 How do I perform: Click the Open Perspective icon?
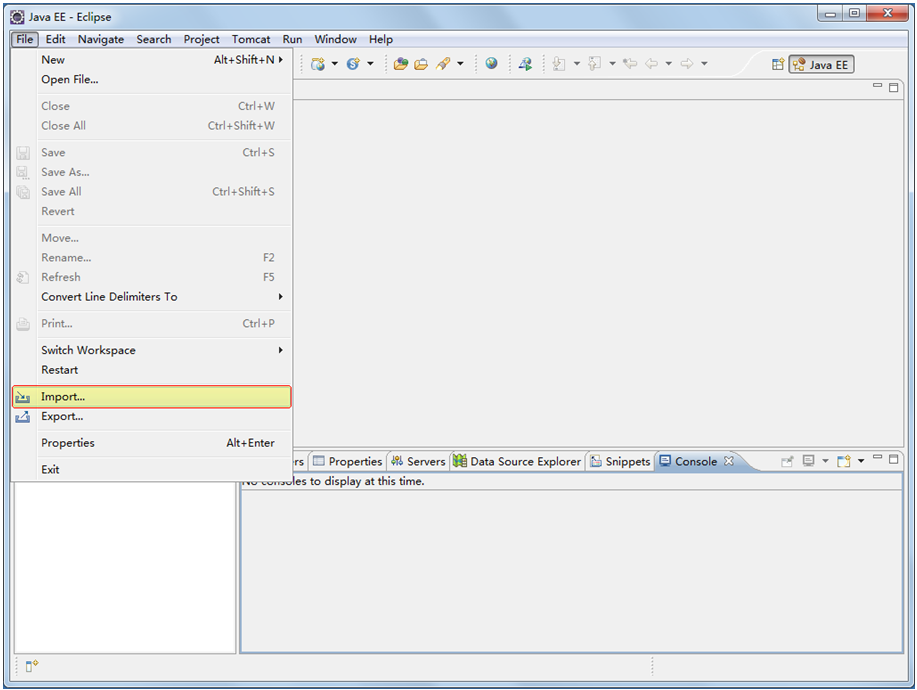coord(777,64)
